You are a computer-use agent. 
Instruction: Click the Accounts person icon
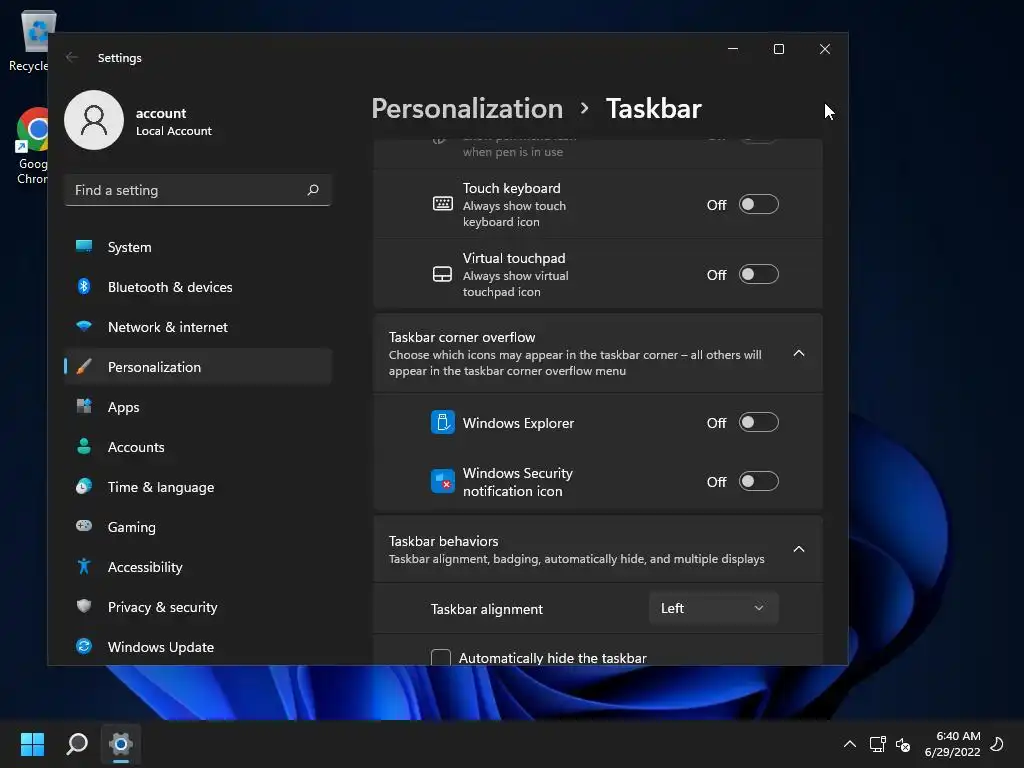click(x=84, y=446)
